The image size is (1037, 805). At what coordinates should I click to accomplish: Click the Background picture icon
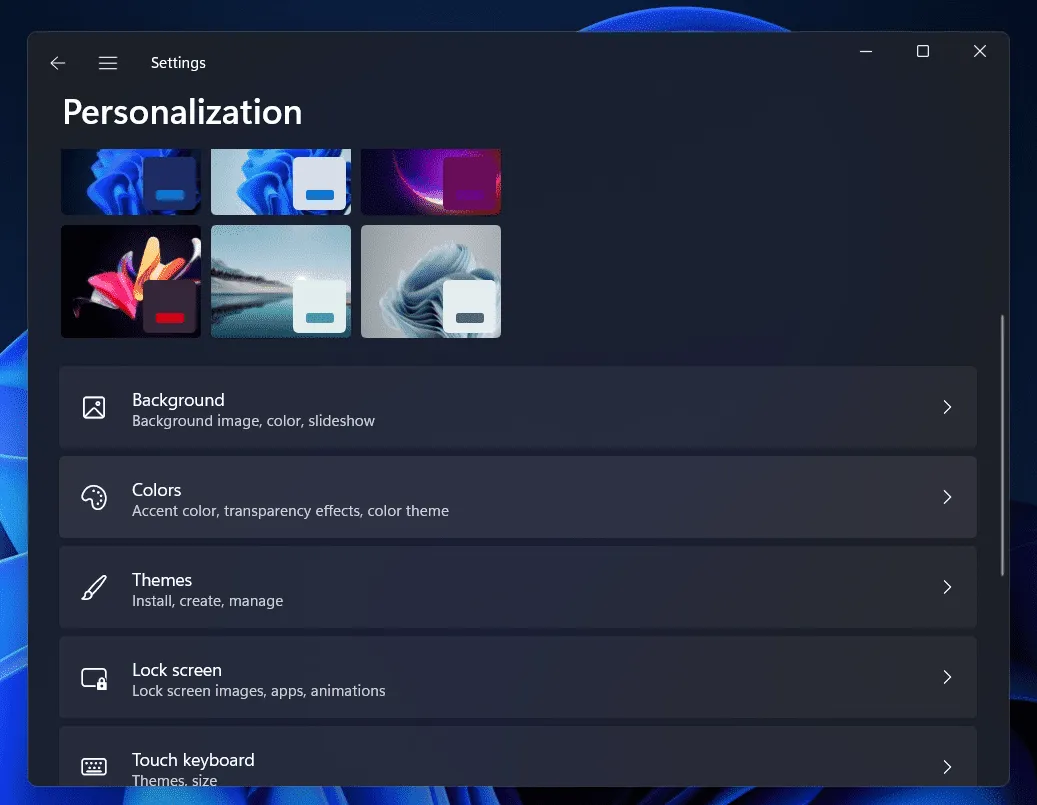pyautogui.click(x=94, y=407)
